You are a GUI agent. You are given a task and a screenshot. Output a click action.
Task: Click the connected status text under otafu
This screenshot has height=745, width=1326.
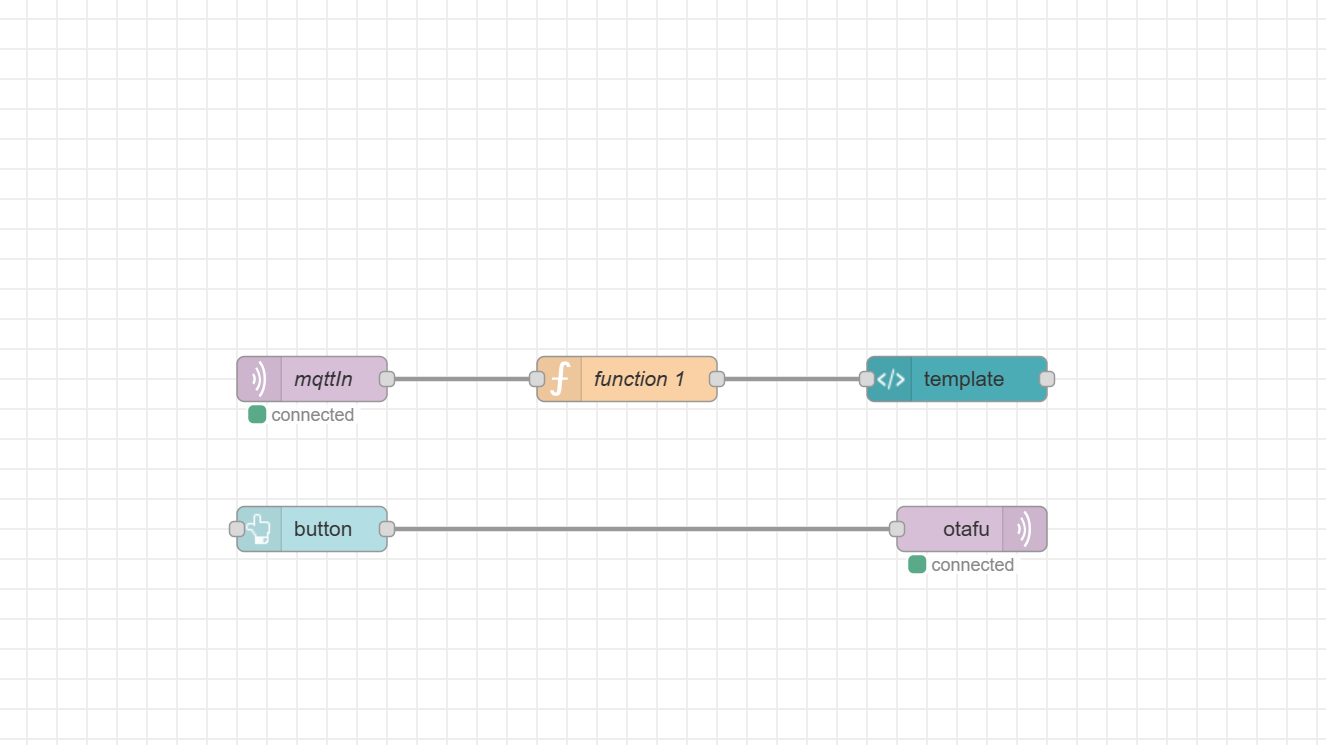coord(972,565)
